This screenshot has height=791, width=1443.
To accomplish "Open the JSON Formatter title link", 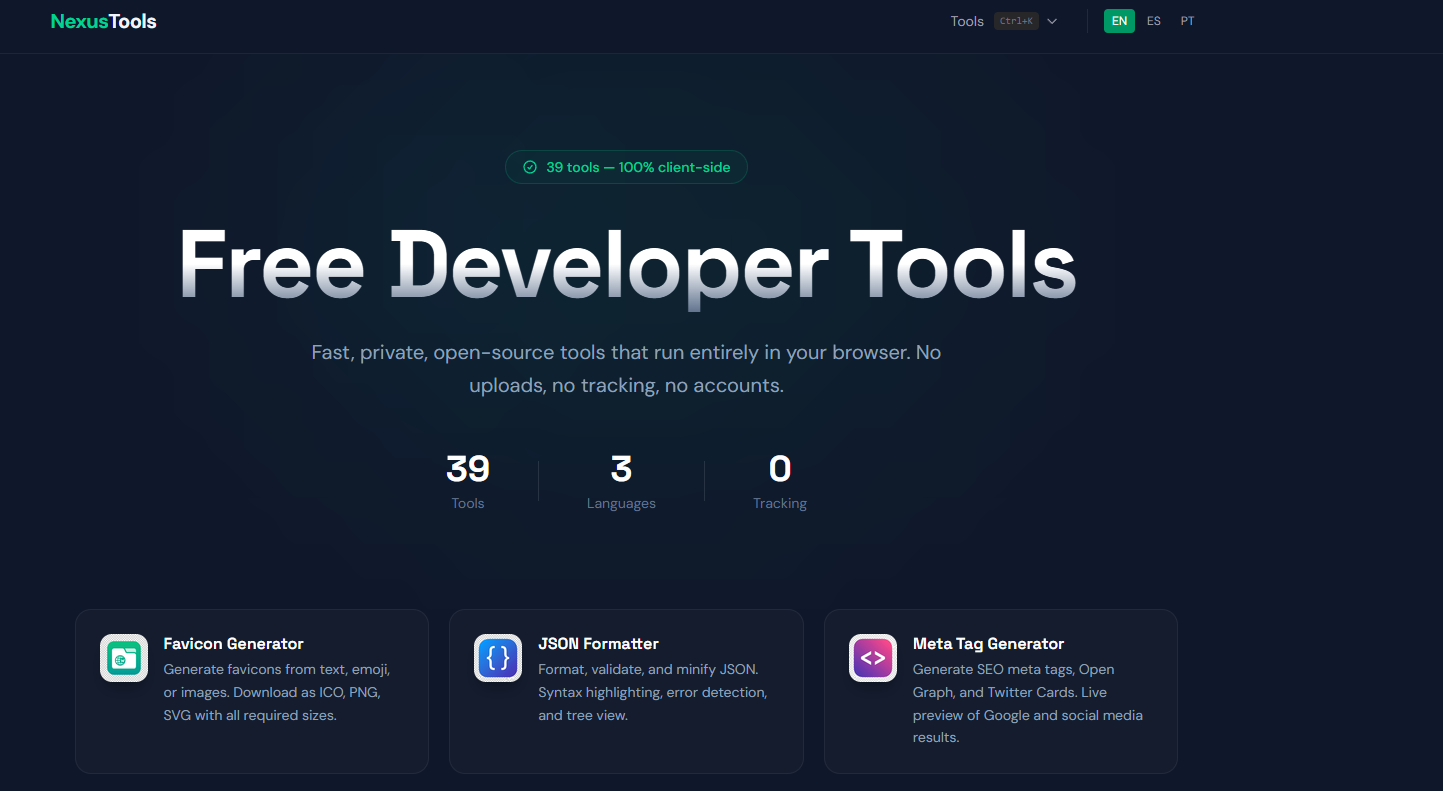I will 598,644.
